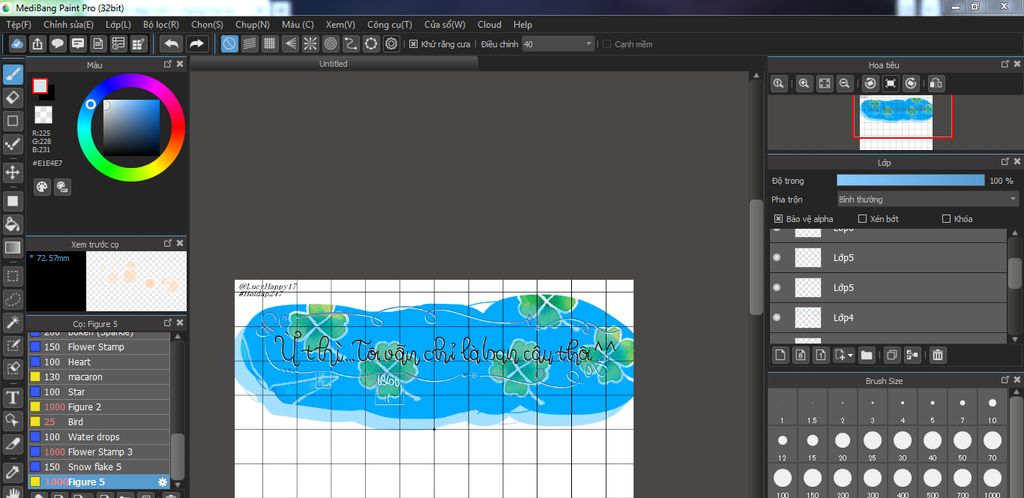Select the macaron brush
1024x498 pixels.
[99, 377]
